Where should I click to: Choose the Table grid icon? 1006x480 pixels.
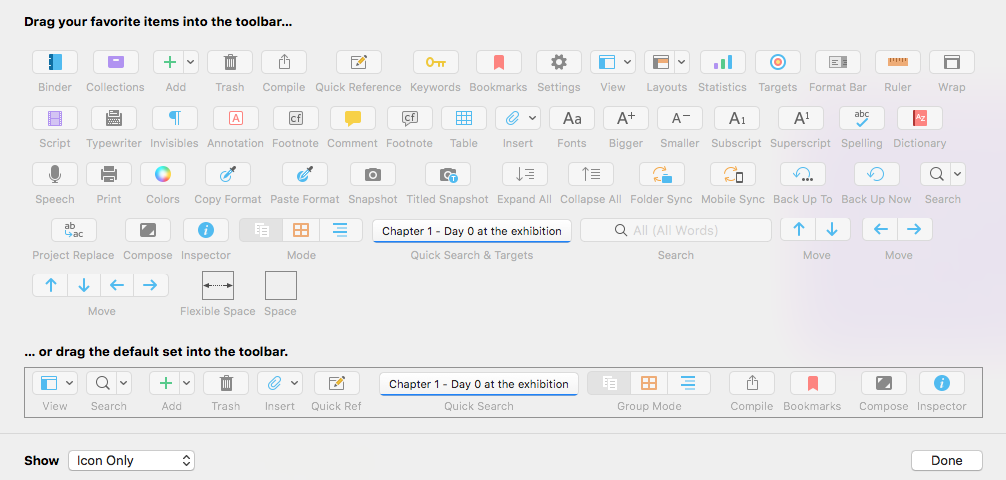(464, 118)
